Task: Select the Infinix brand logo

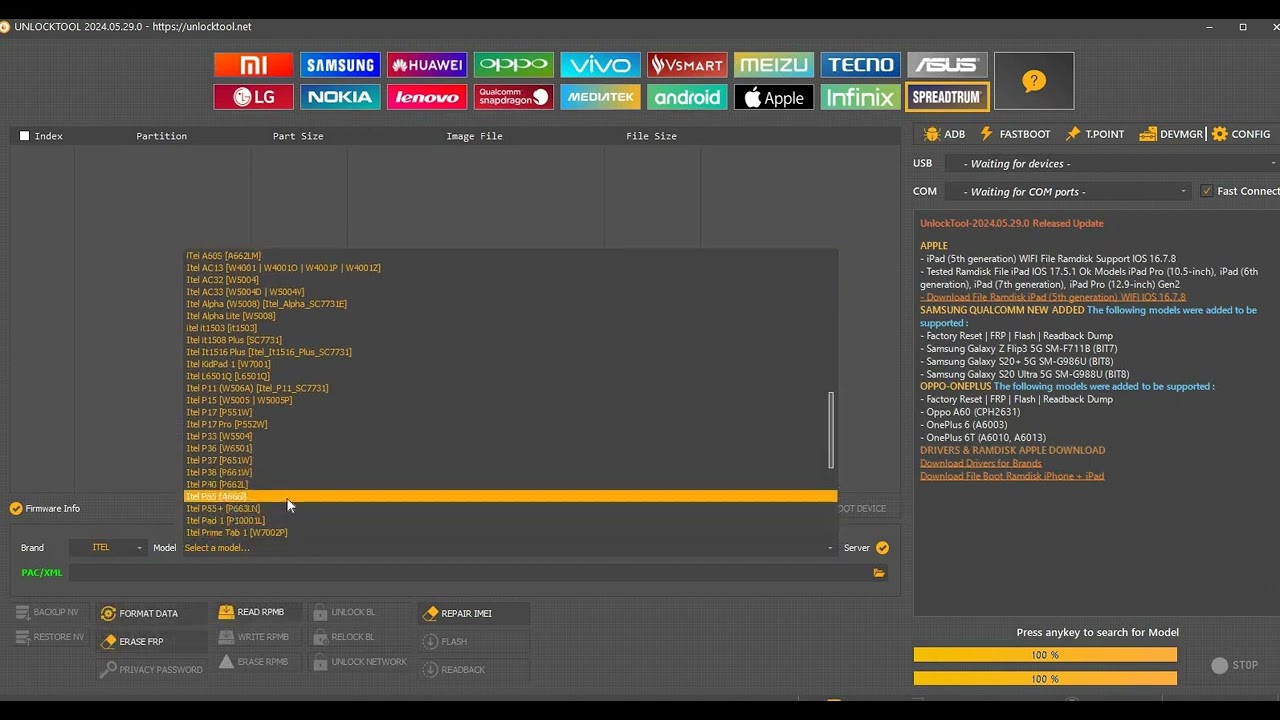Action: (x=860, y=97)
